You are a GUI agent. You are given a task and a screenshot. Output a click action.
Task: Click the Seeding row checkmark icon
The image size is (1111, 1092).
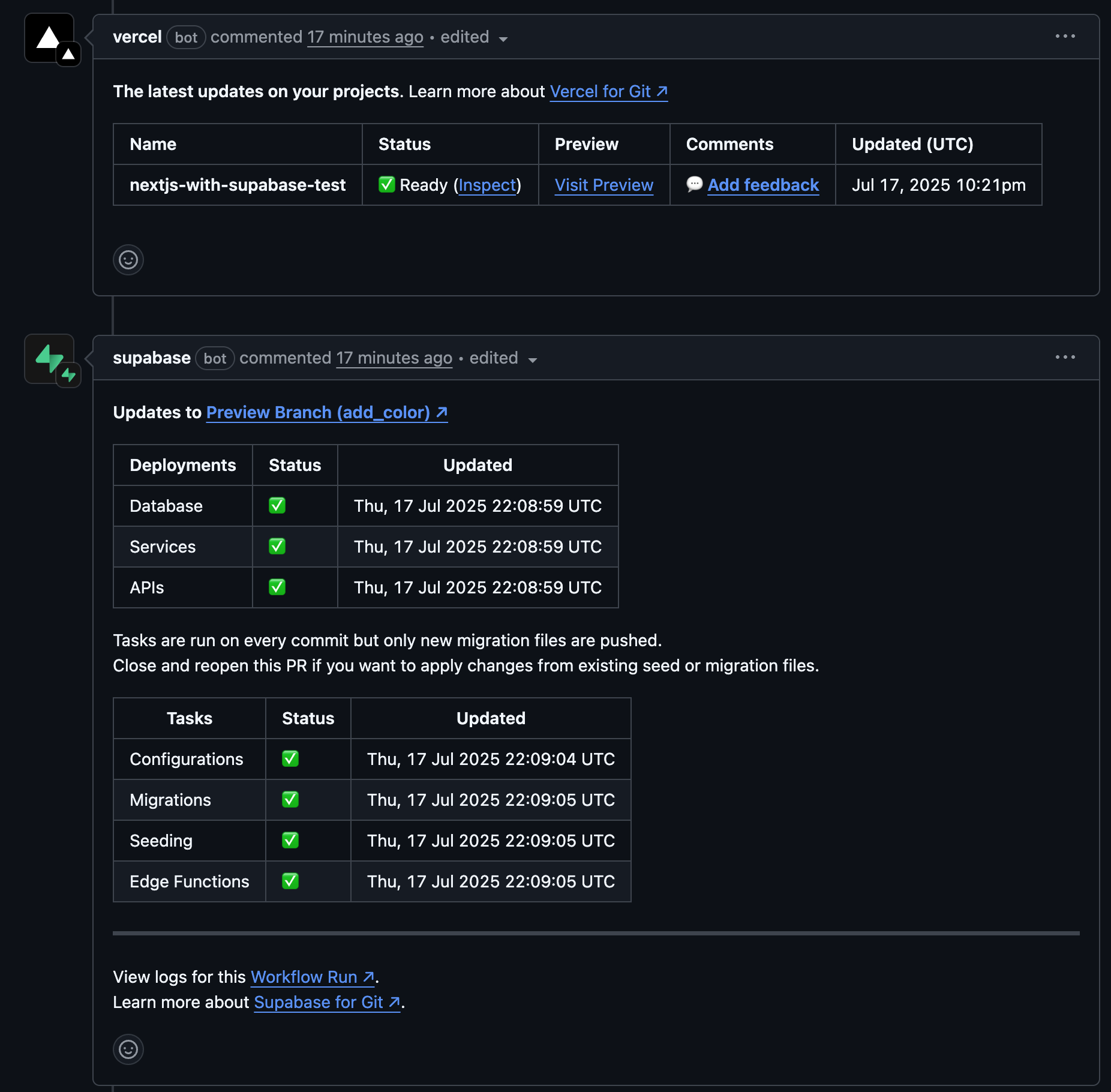pos(290,841)
